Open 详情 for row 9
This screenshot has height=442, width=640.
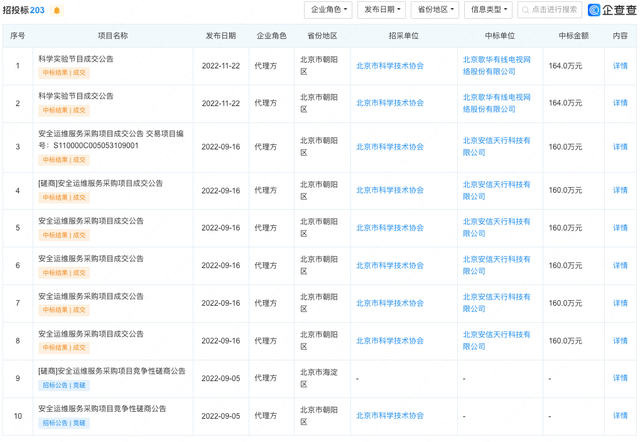tap(620, 378)
